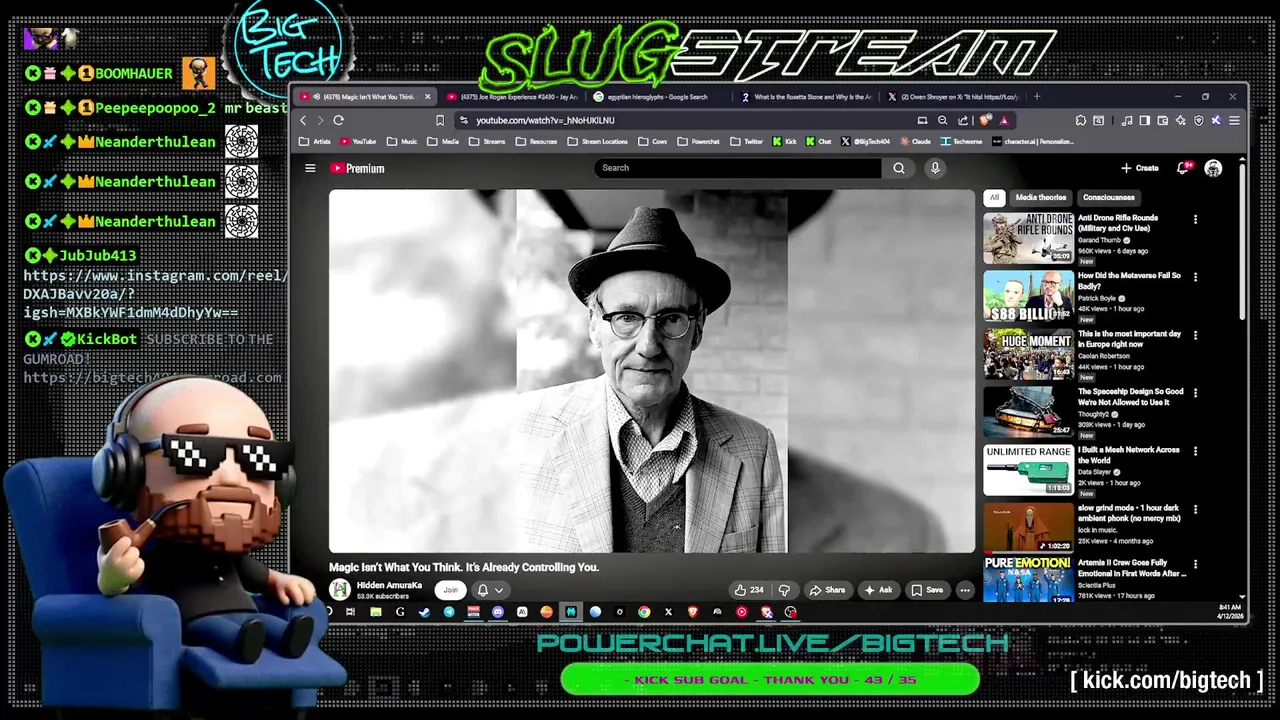Viewport: 1280px width, 720px height.
Task: Click the YouTube search input field
Action: click(739, 168)
